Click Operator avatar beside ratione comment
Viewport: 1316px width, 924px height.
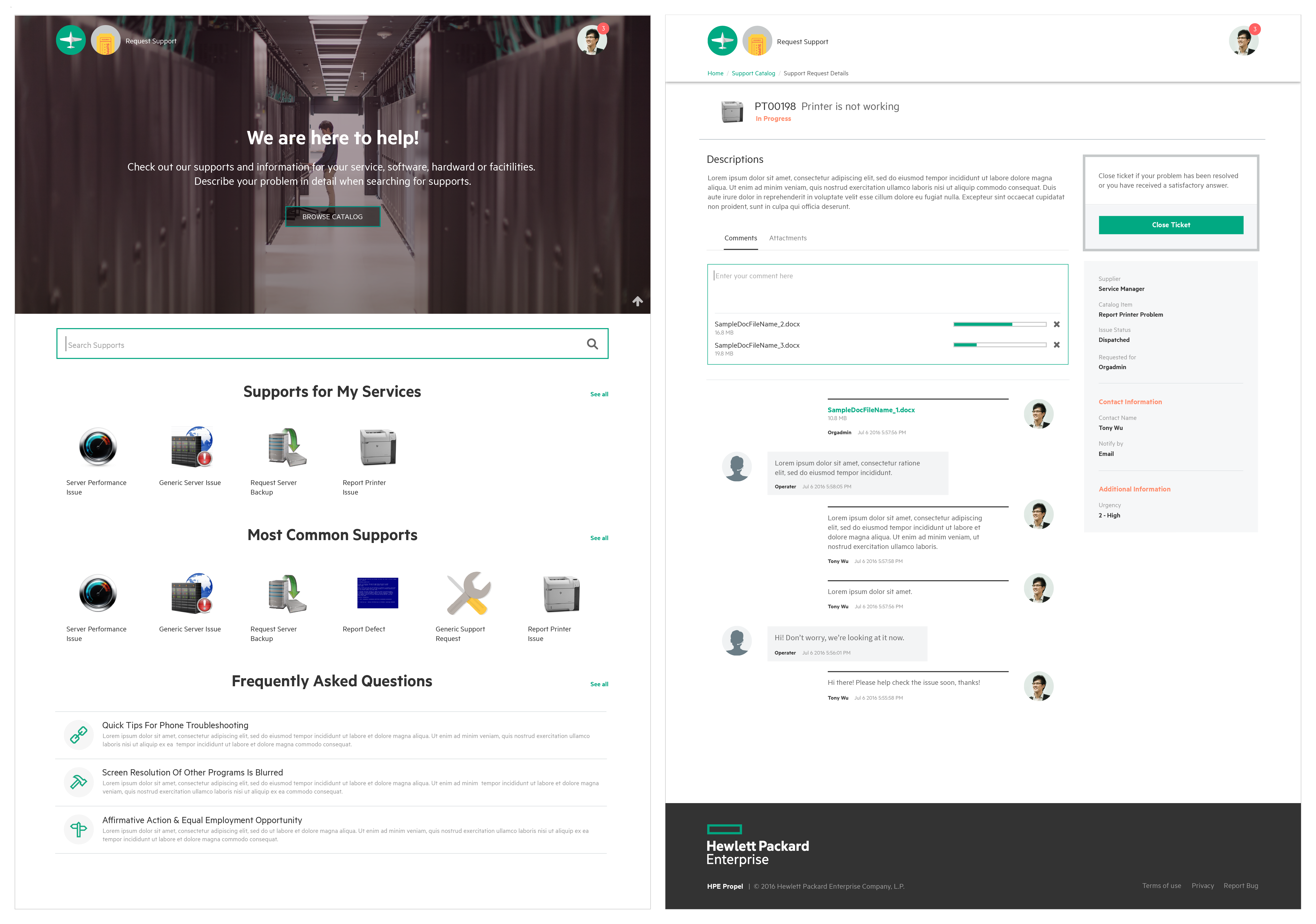[737, 467]
